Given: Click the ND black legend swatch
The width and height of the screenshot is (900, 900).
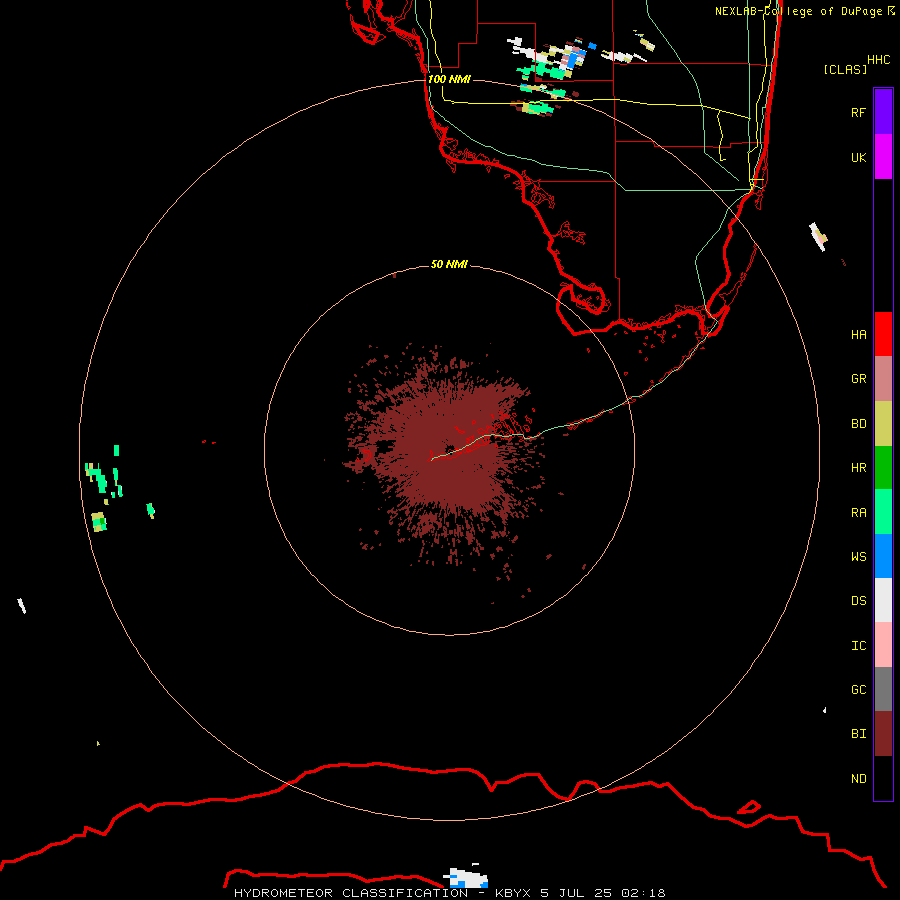Looking at the screenshot, I should tap(883, 778).
